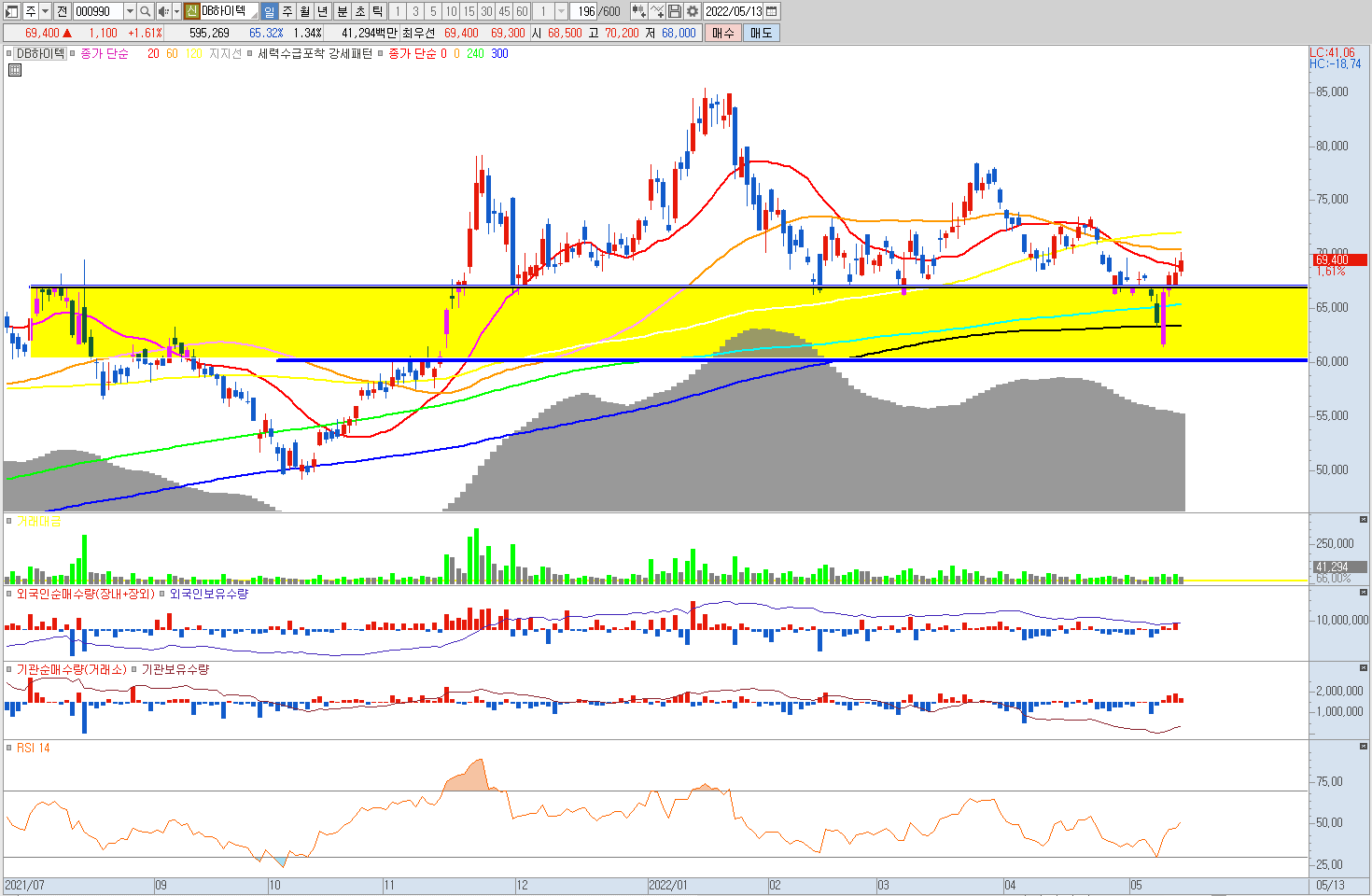Choose the 5 interval button
This screenshot has height=896, width=1372.
[x=433, y=11]
